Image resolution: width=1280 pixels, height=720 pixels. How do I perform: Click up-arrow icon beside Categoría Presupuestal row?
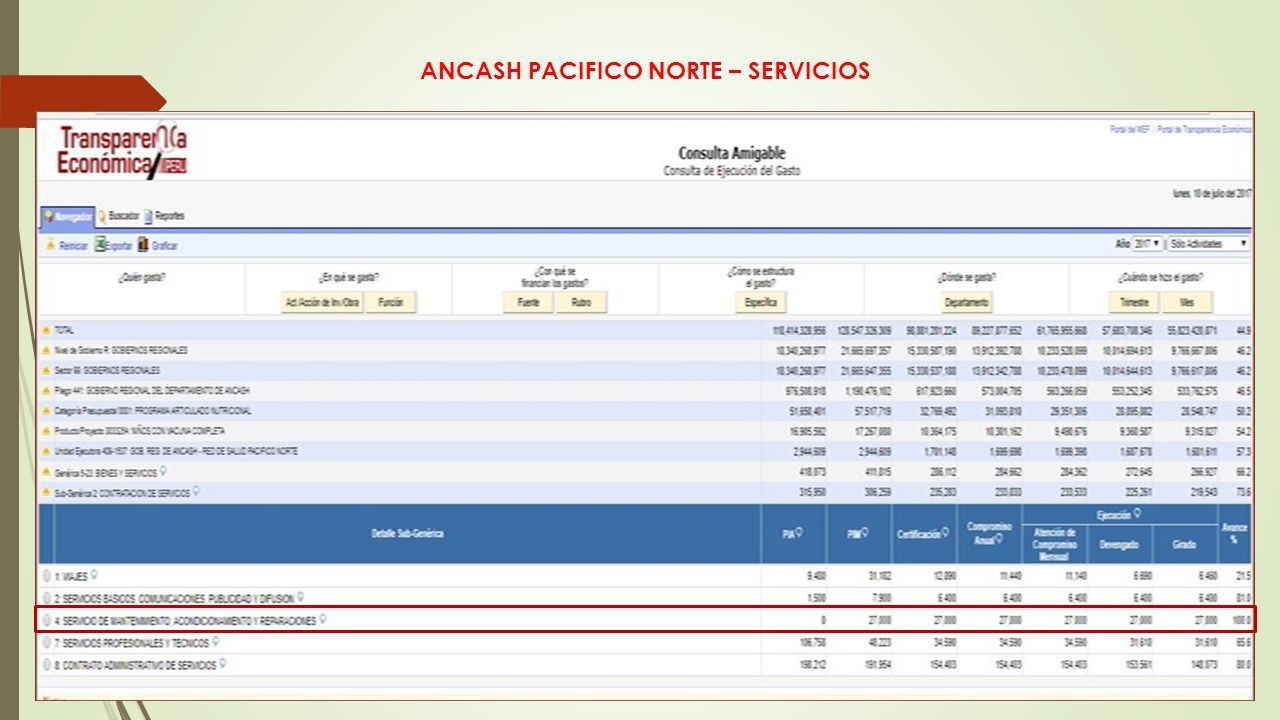click(46, 410)
